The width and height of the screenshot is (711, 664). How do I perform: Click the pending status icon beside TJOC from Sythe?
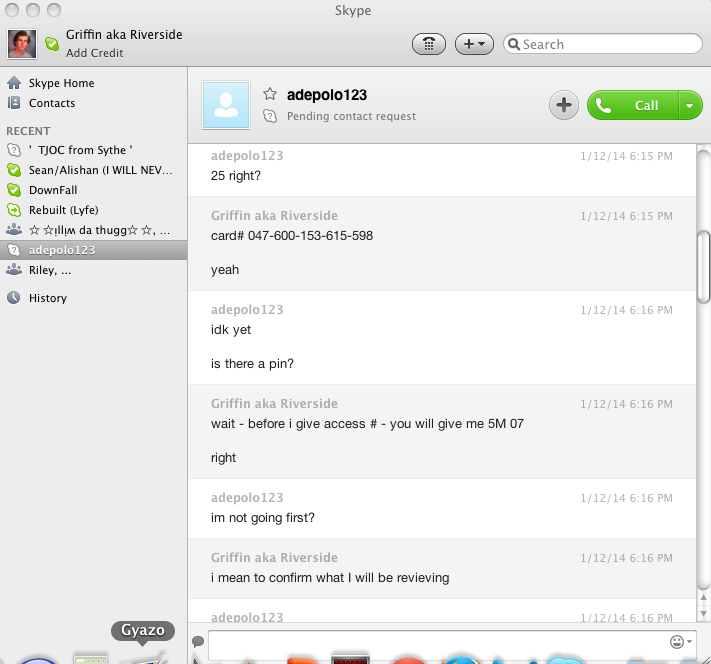pyautogui.click(x=14, y=150)
